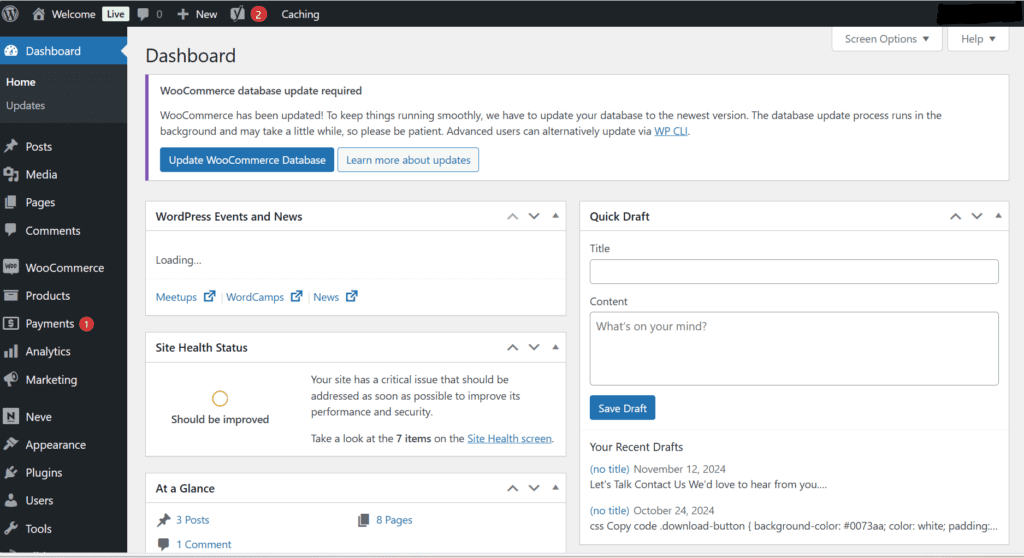Click the plus New icon in the admin bar

183,14
